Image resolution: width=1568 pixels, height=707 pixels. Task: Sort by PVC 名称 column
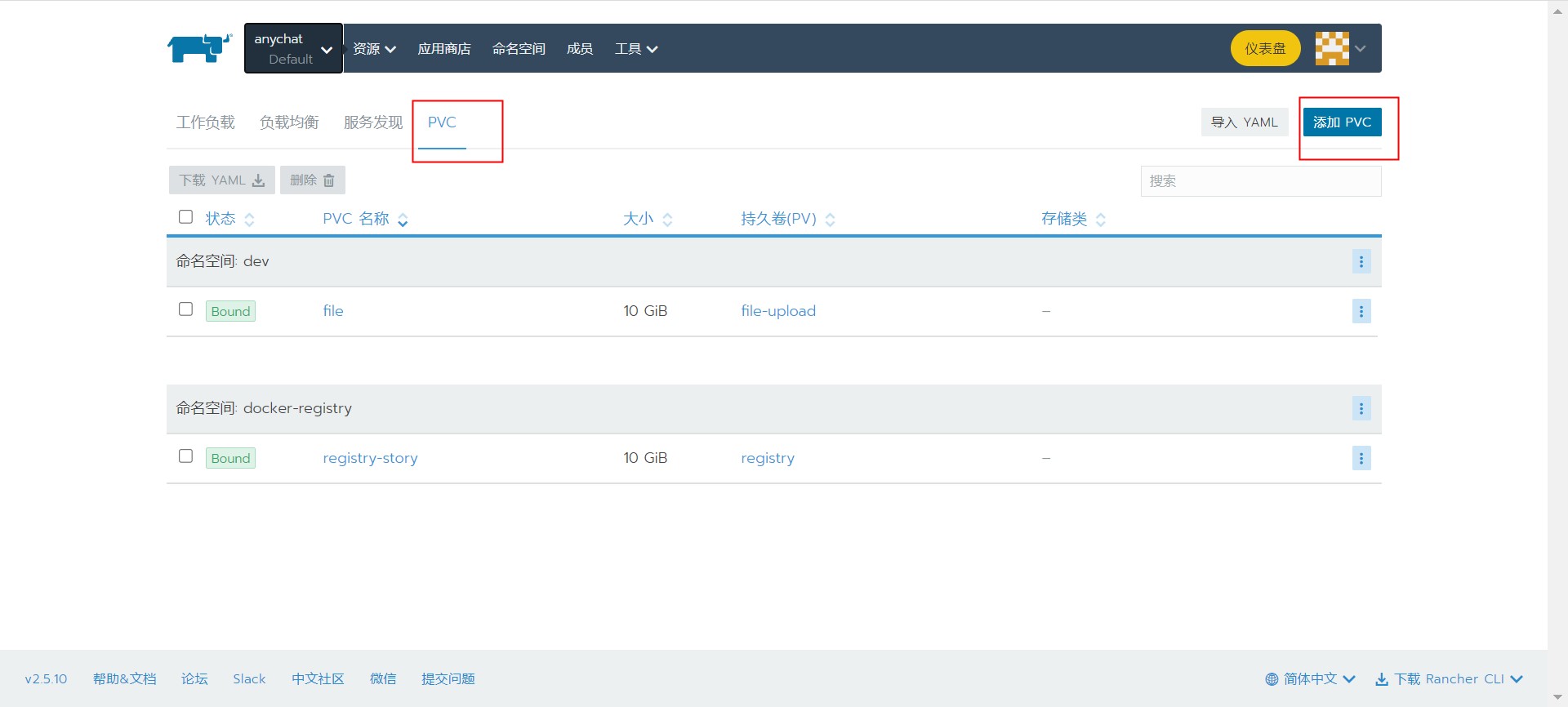(x=365, y=219)
